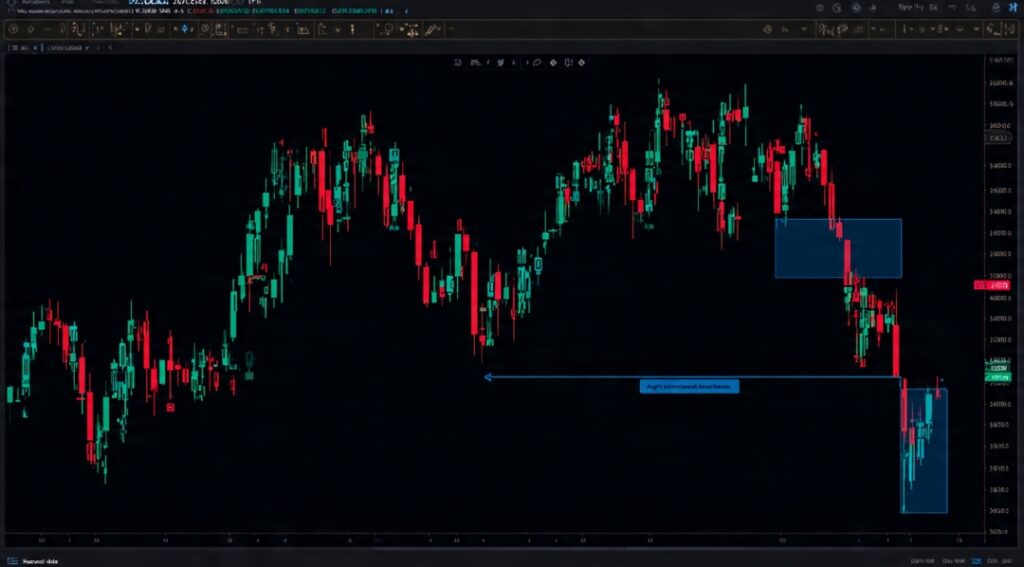The width and height of the screenshot is (1024, 567).
Task: Select the eraser-shaped icon in floating chart toolbar
Action: coord(537,63)
